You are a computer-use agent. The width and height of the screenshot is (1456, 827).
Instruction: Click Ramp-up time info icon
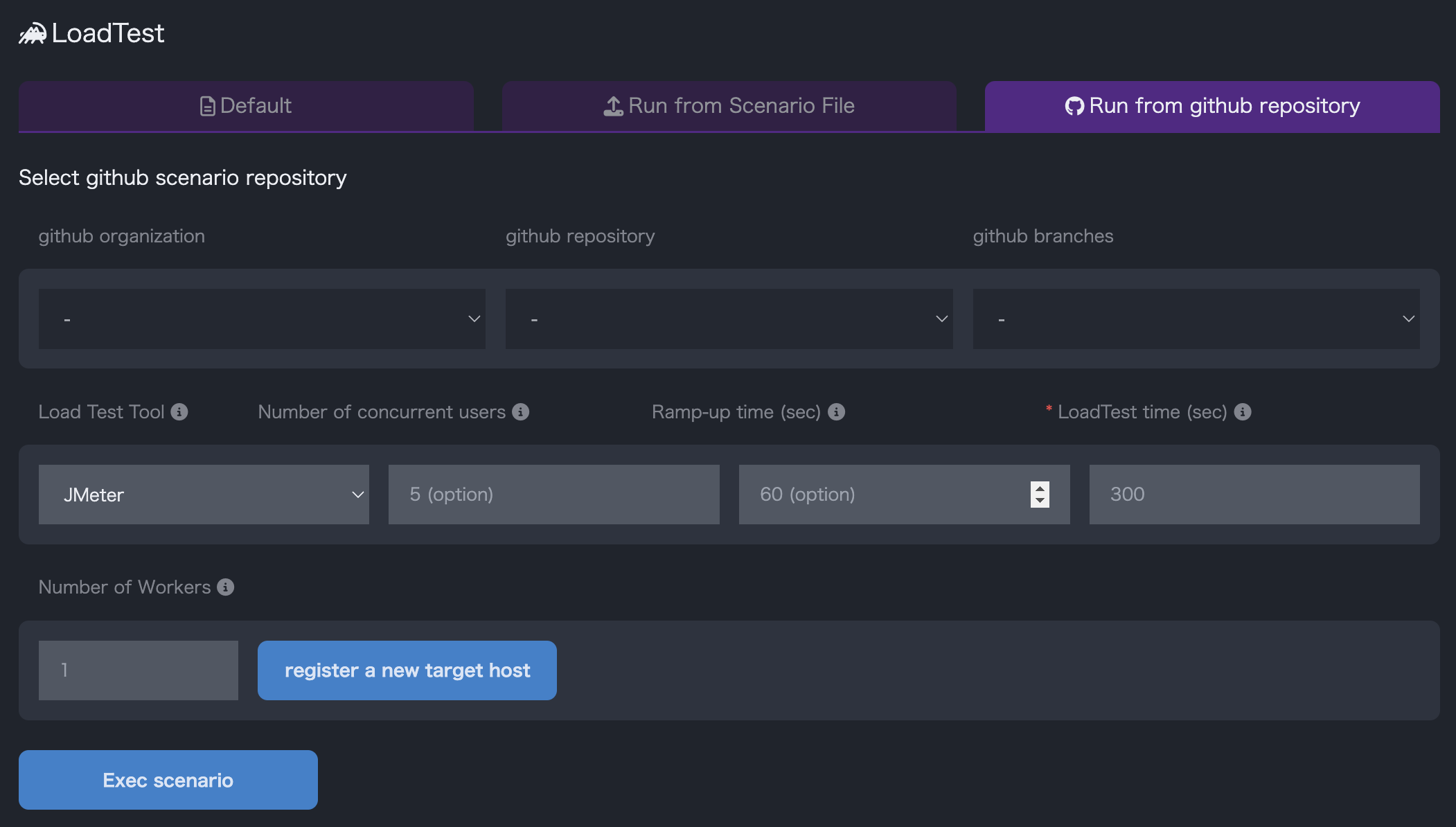tap(837, 412)
